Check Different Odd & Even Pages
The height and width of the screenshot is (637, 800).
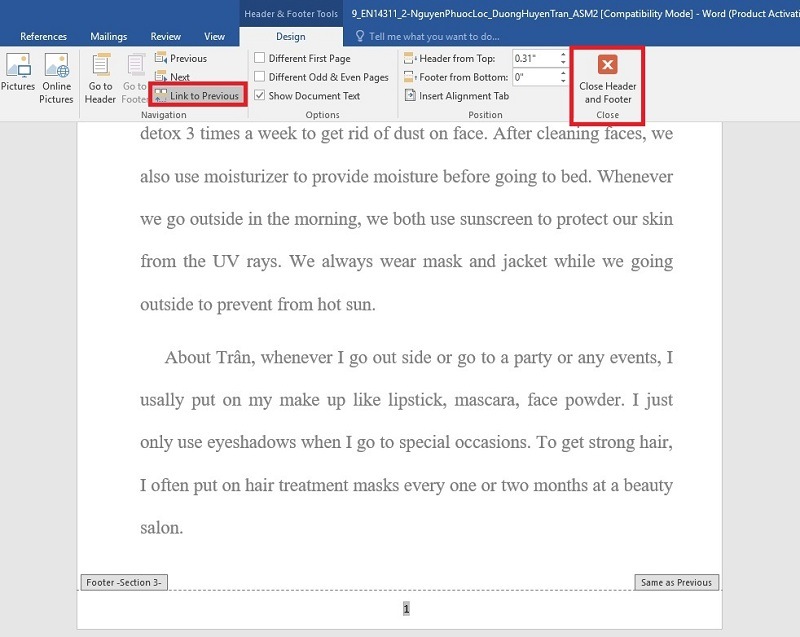point(260,77)
